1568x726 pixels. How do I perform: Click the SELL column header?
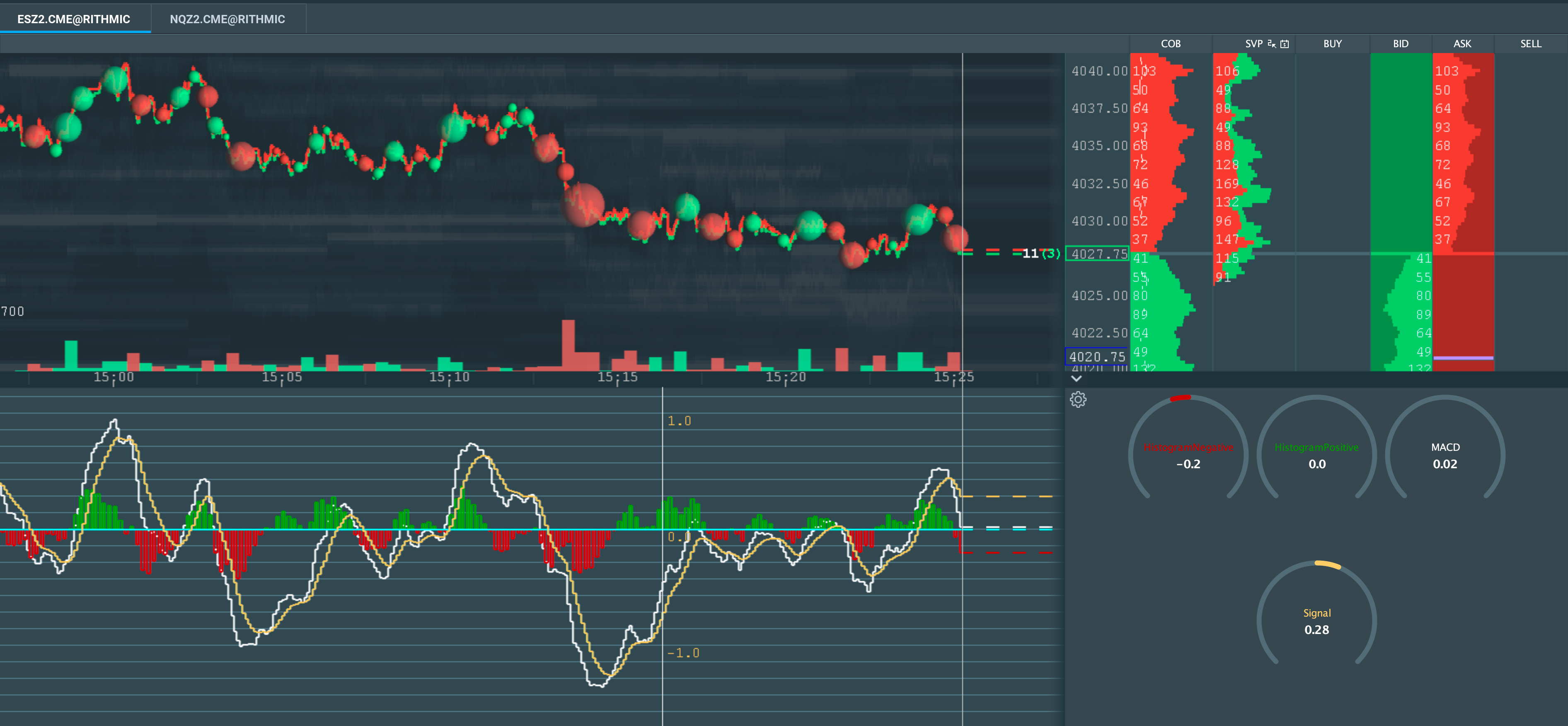[x=1530, y=43]
